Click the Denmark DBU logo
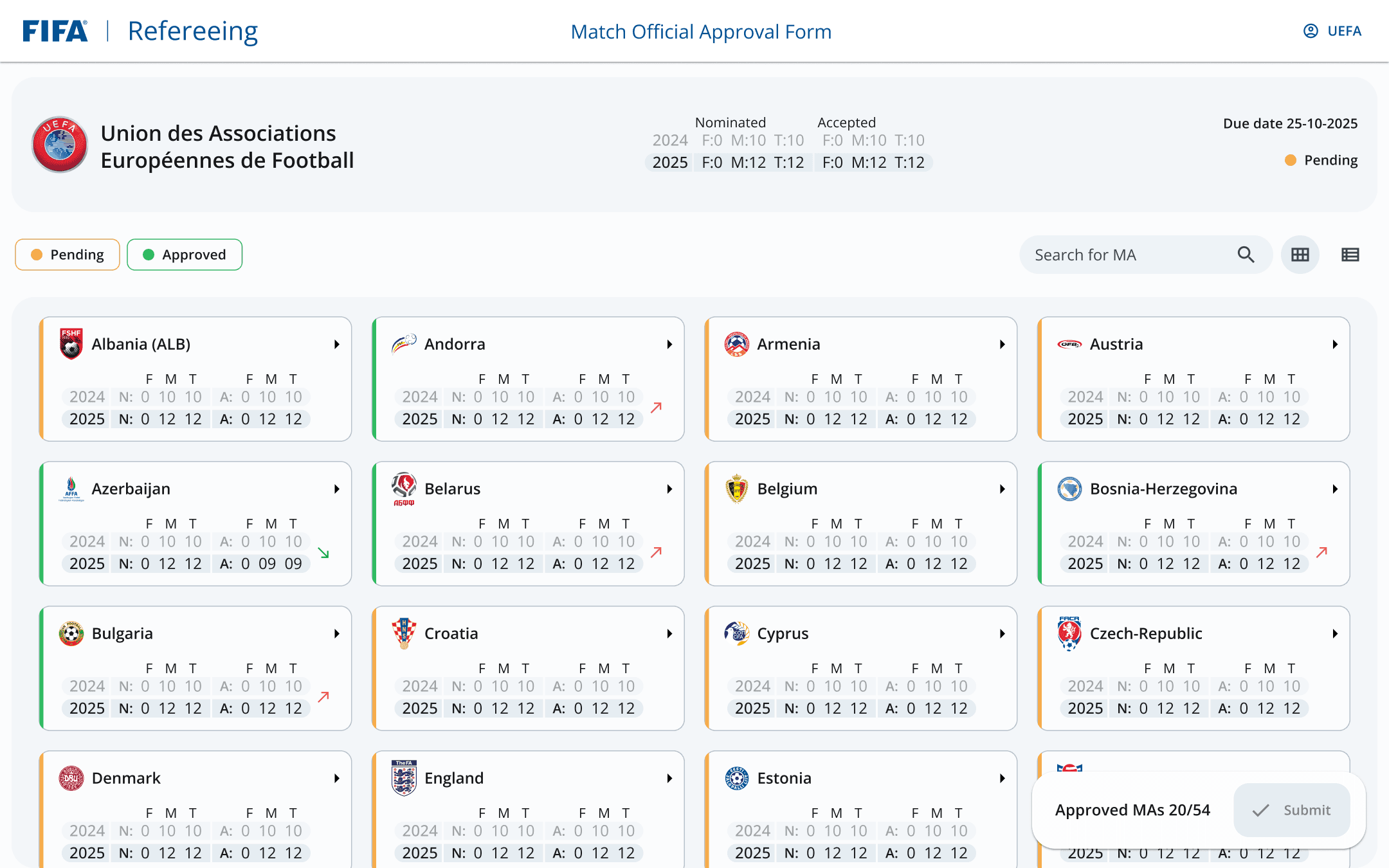This screenshot has width=1389, height=868. [71, 778]
